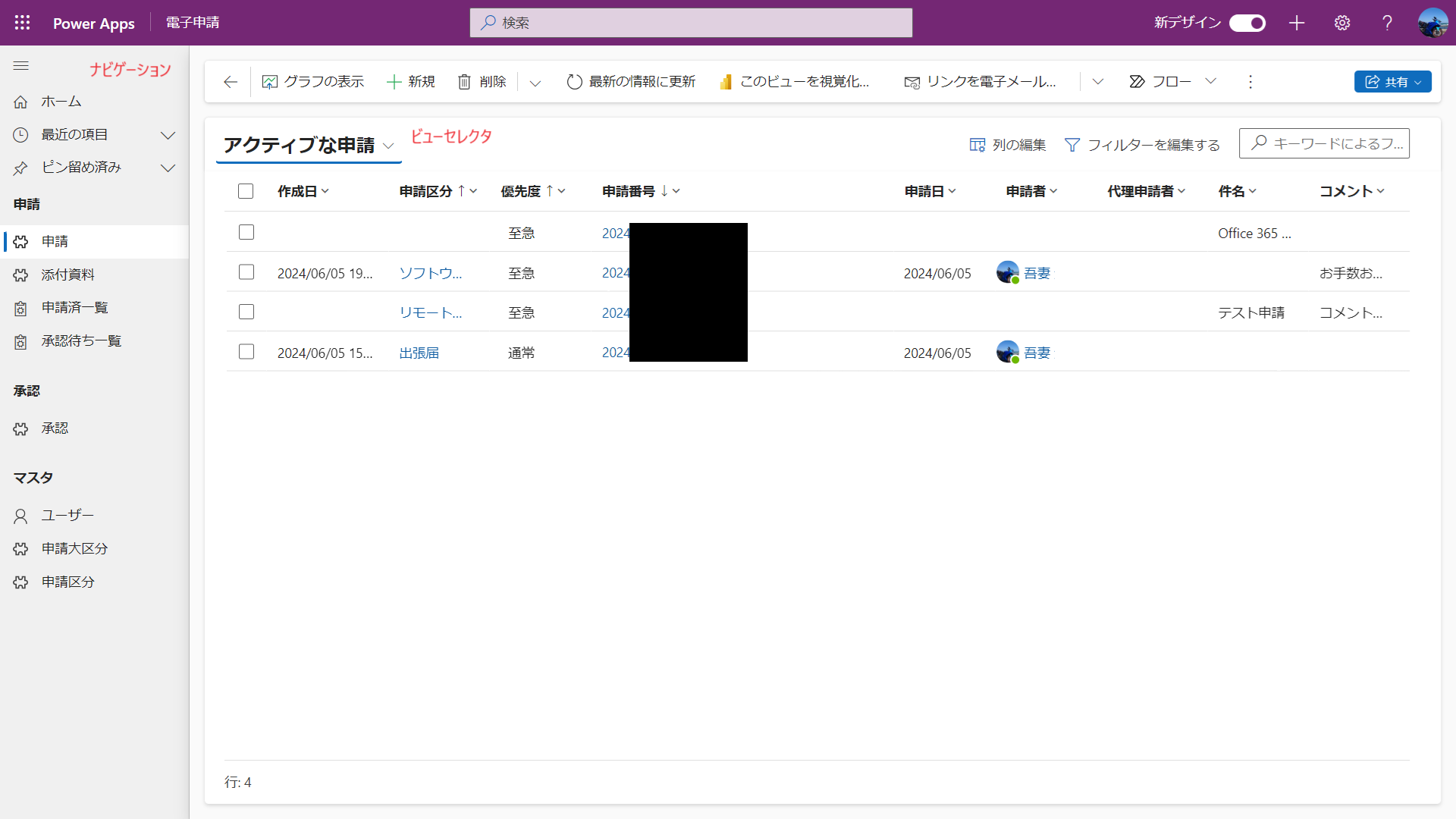Open 申請区分 column header menu
Viewport: 1456px width, 819px height.
click(x=438, y=191)
